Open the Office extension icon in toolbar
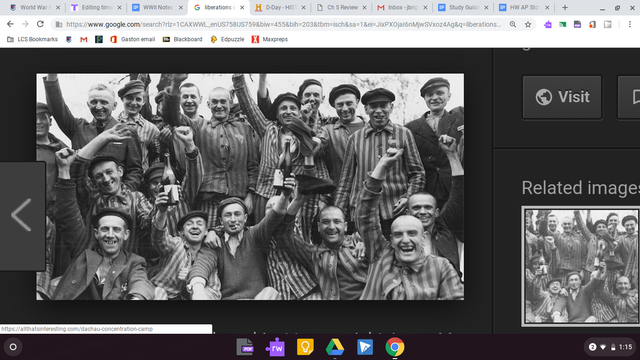The height and width of the screenshot is (360, 640). pyautogui.click(x=592, y=24)
